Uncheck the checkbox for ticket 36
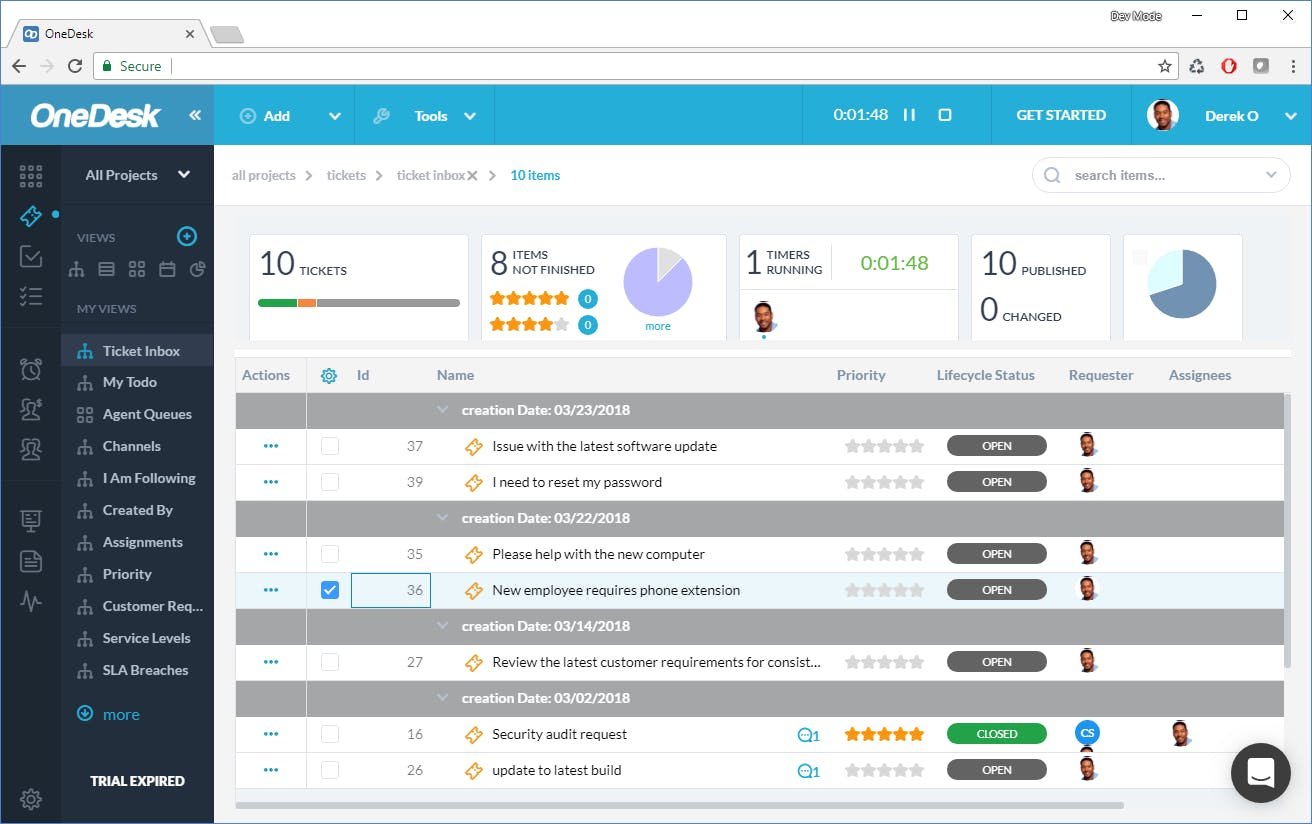The height and width of the screenshot is (824, 1312). coord(330,590)
